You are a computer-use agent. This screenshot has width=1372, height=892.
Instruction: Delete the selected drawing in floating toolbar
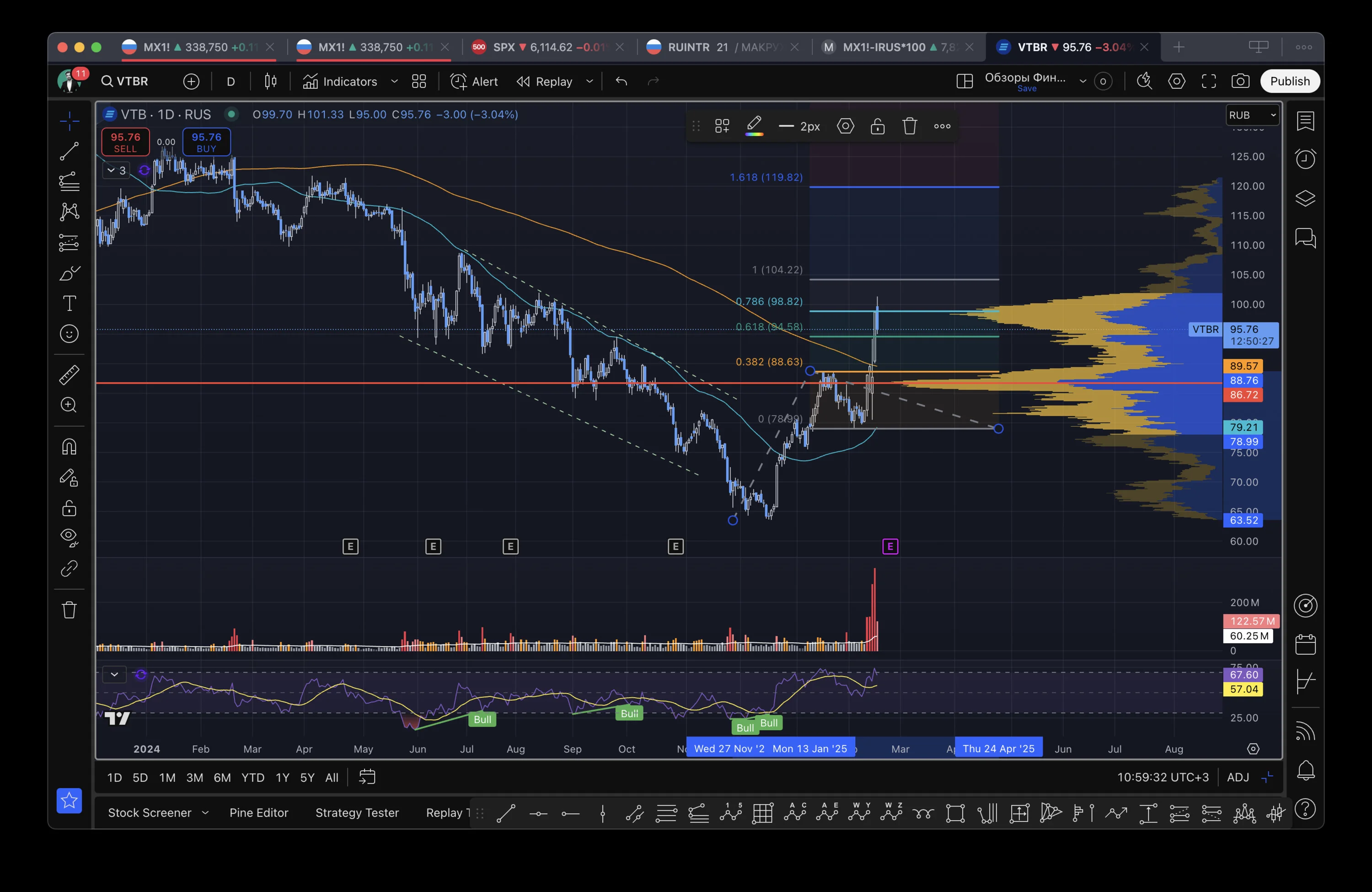click(x=910, y=126)
